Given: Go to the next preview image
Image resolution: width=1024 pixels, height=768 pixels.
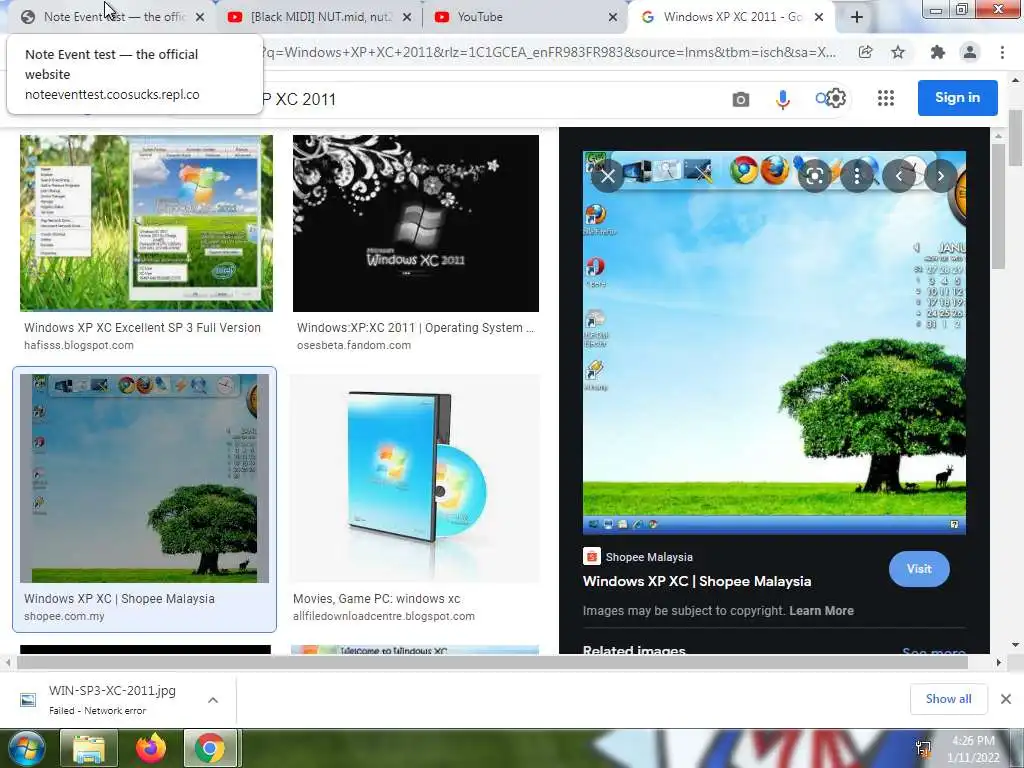Looking at the screenshot, I should [940, 176].
